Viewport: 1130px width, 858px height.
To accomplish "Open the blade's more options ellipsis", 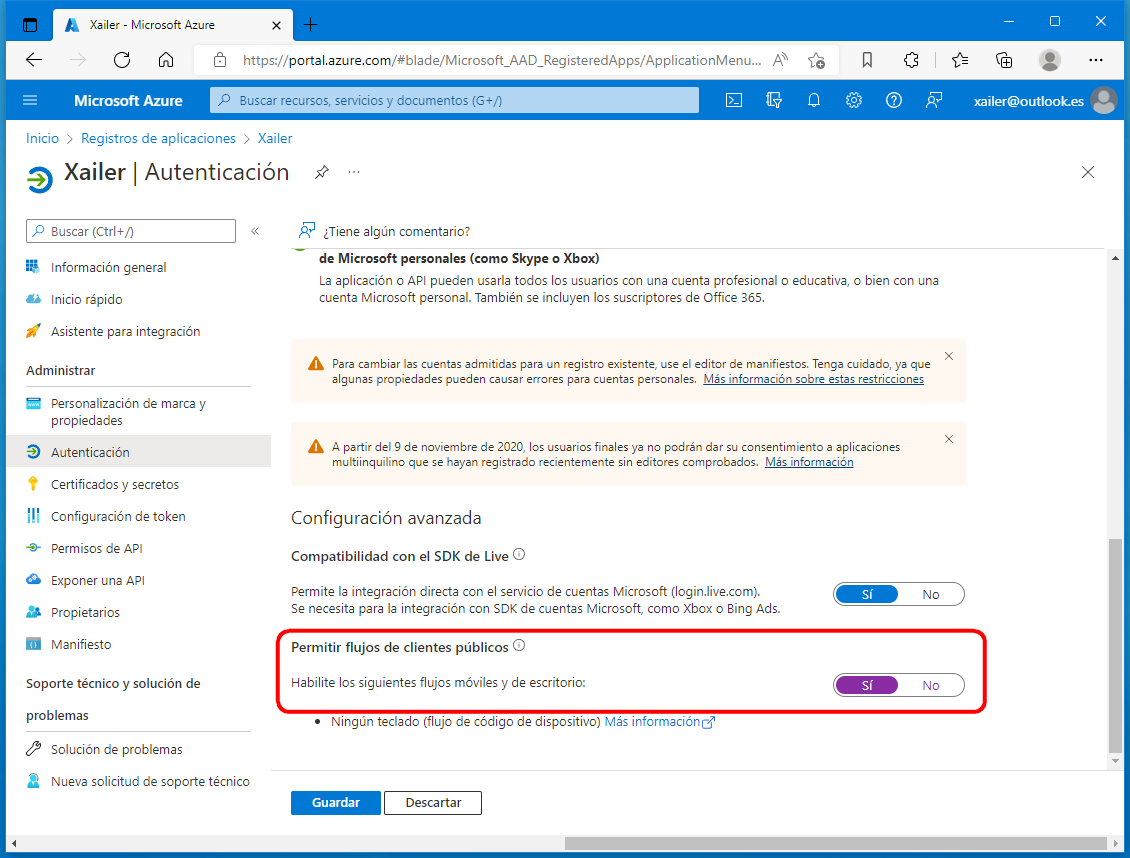I will 354,172.
